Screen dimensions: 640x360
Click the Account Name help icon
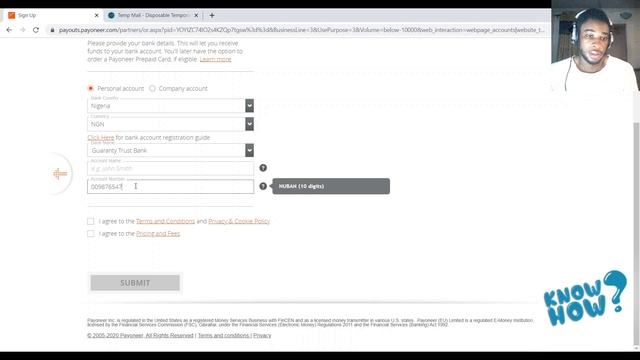[263, 168]
